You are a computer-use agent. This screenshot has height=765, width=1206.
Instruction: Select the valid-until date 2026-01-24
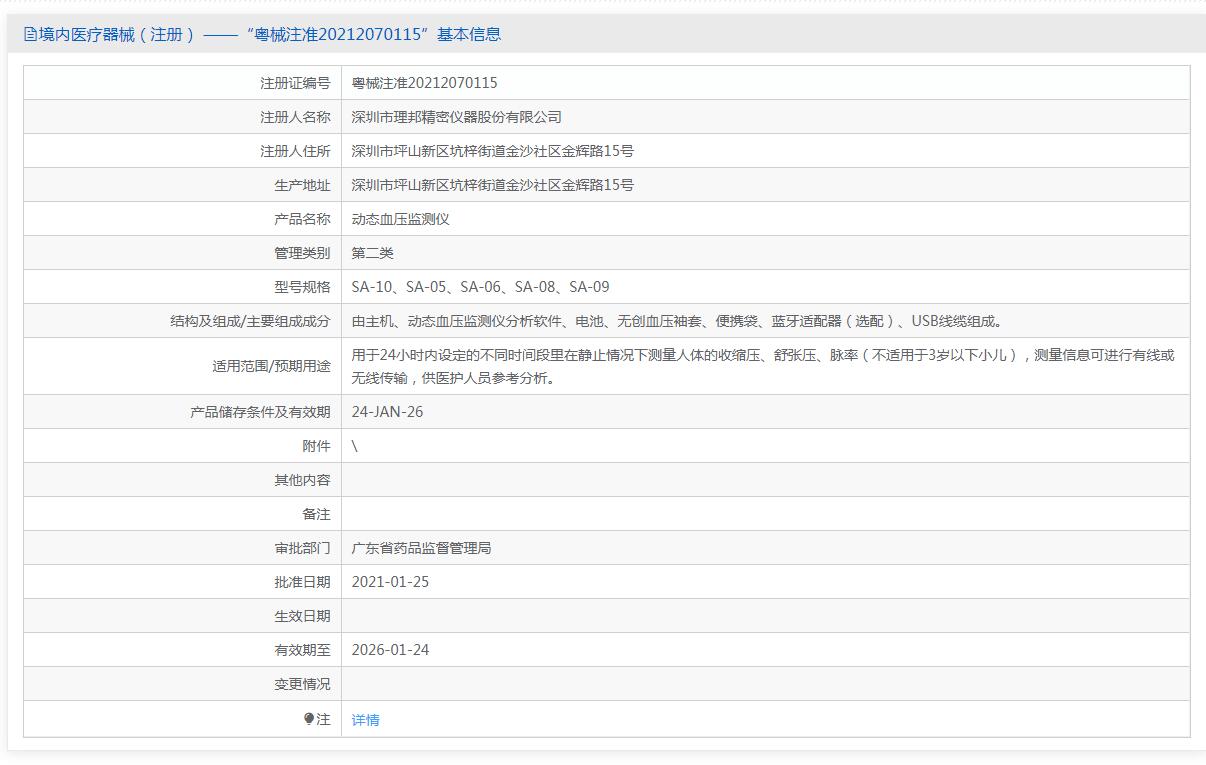390,650
